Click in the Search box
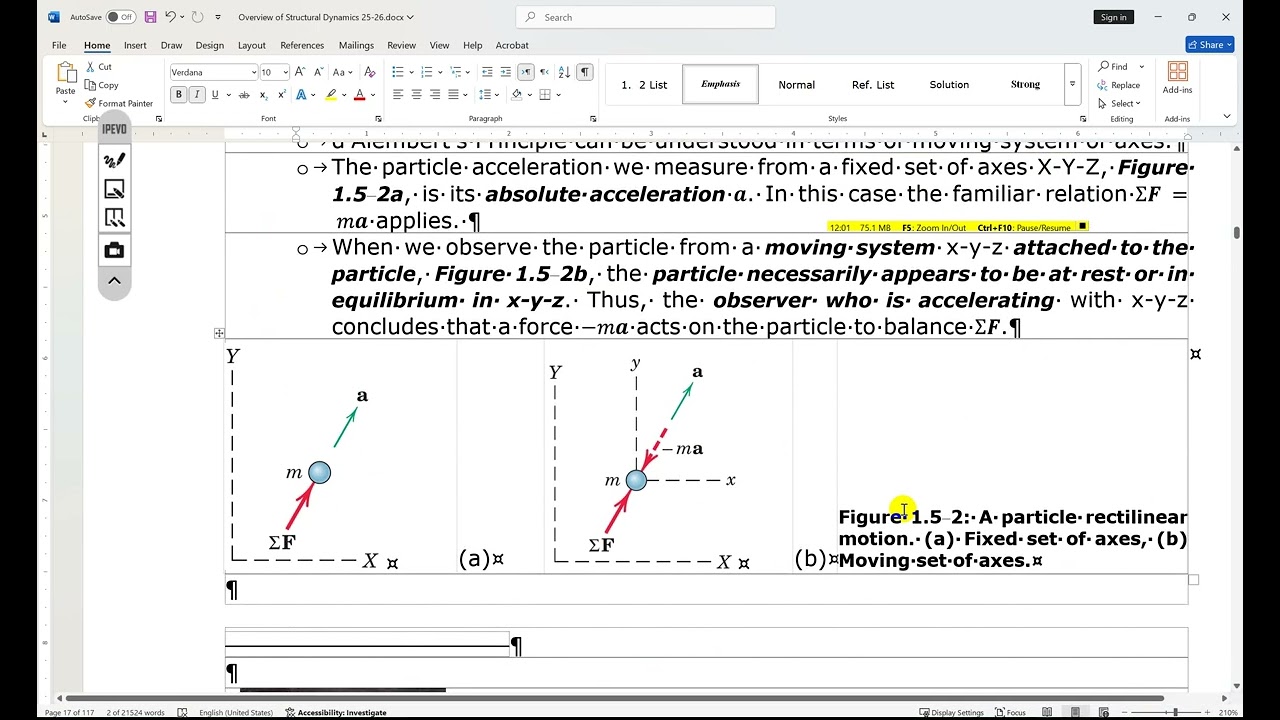The width and height of the screenshot is (1280, 720). point(646,17)
